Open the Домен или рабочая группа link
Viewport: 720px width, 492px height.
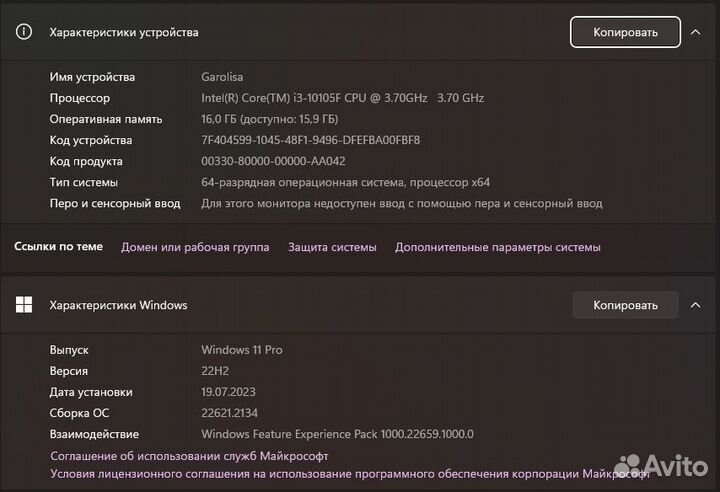click(195, 247)
